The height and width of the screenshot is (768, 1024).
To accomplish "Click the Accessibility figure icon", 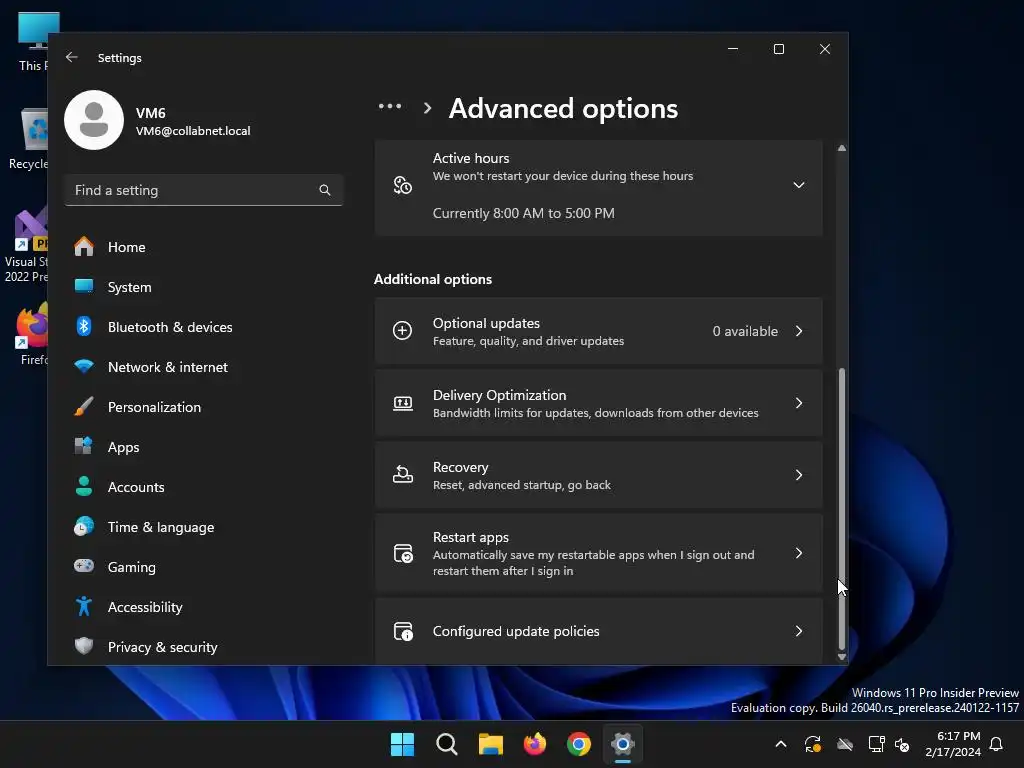I will (84, 606).
